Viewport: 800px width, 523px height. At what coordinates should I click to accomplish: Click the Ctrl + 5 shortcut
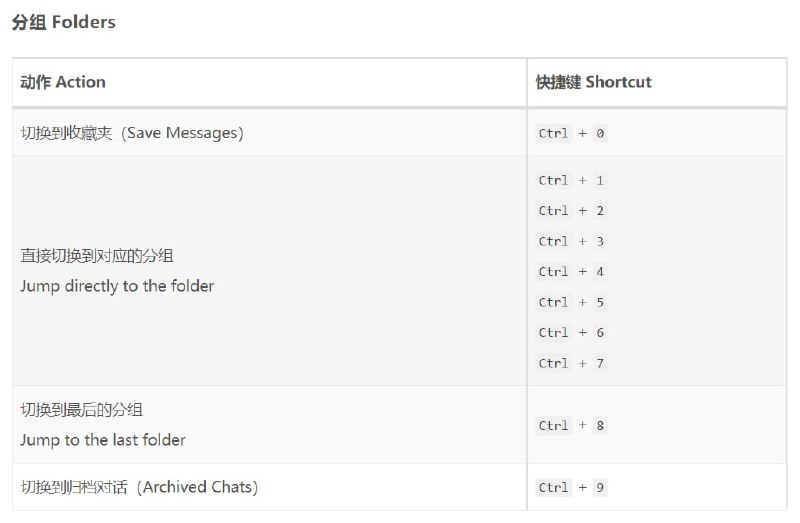pos(571,303)
